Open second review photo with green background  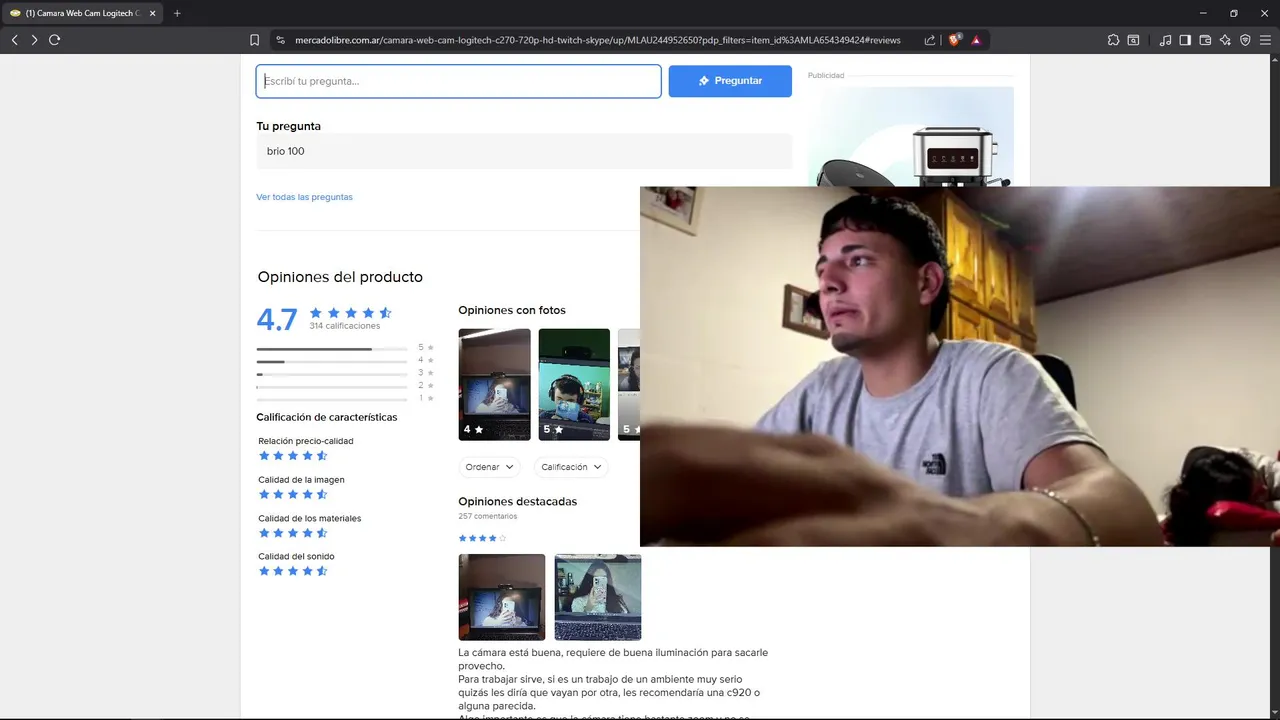[x=574, y=384]
